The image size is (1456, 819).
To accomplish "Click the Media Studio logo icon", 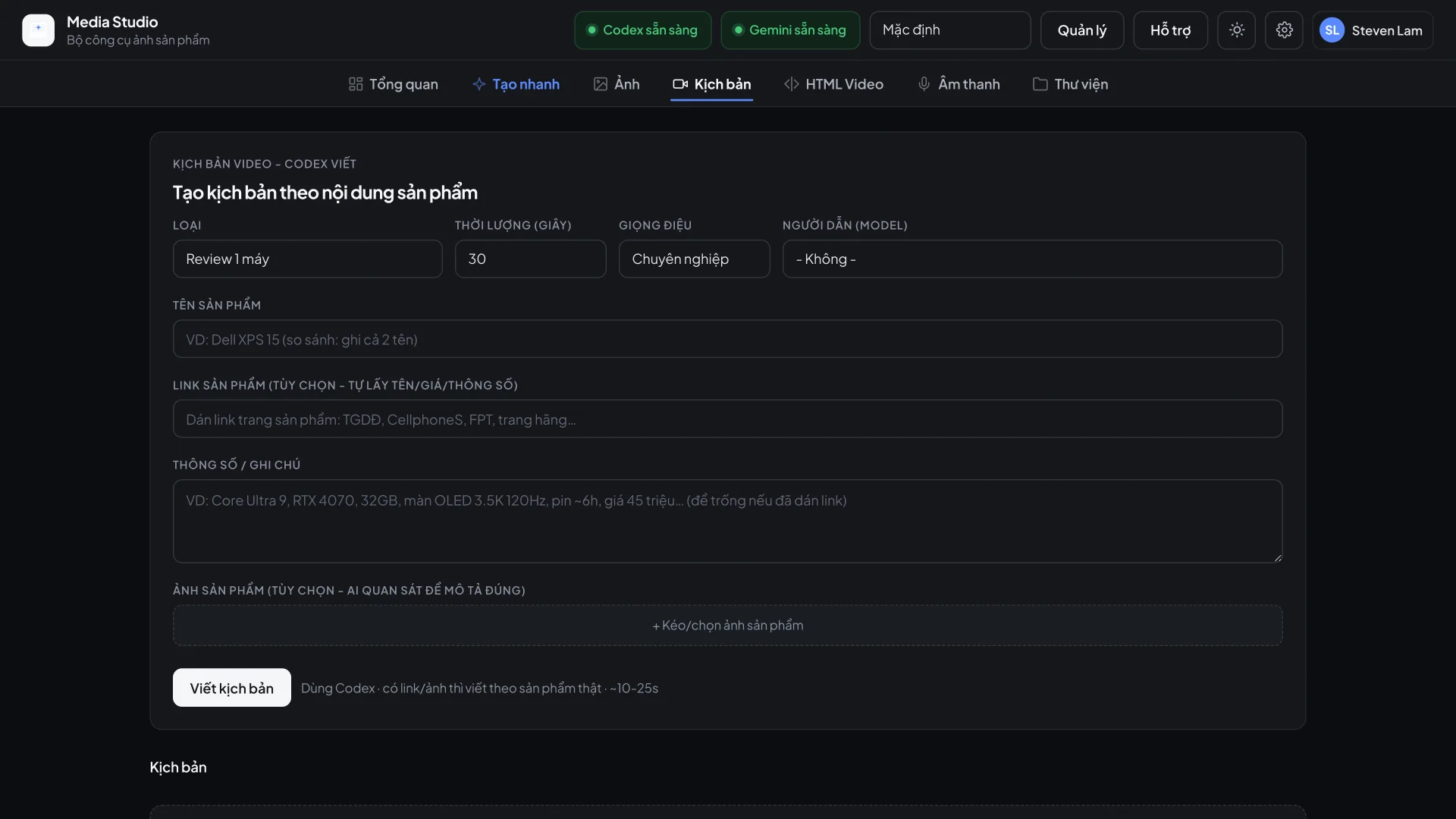I will click(x=38, y=30).
